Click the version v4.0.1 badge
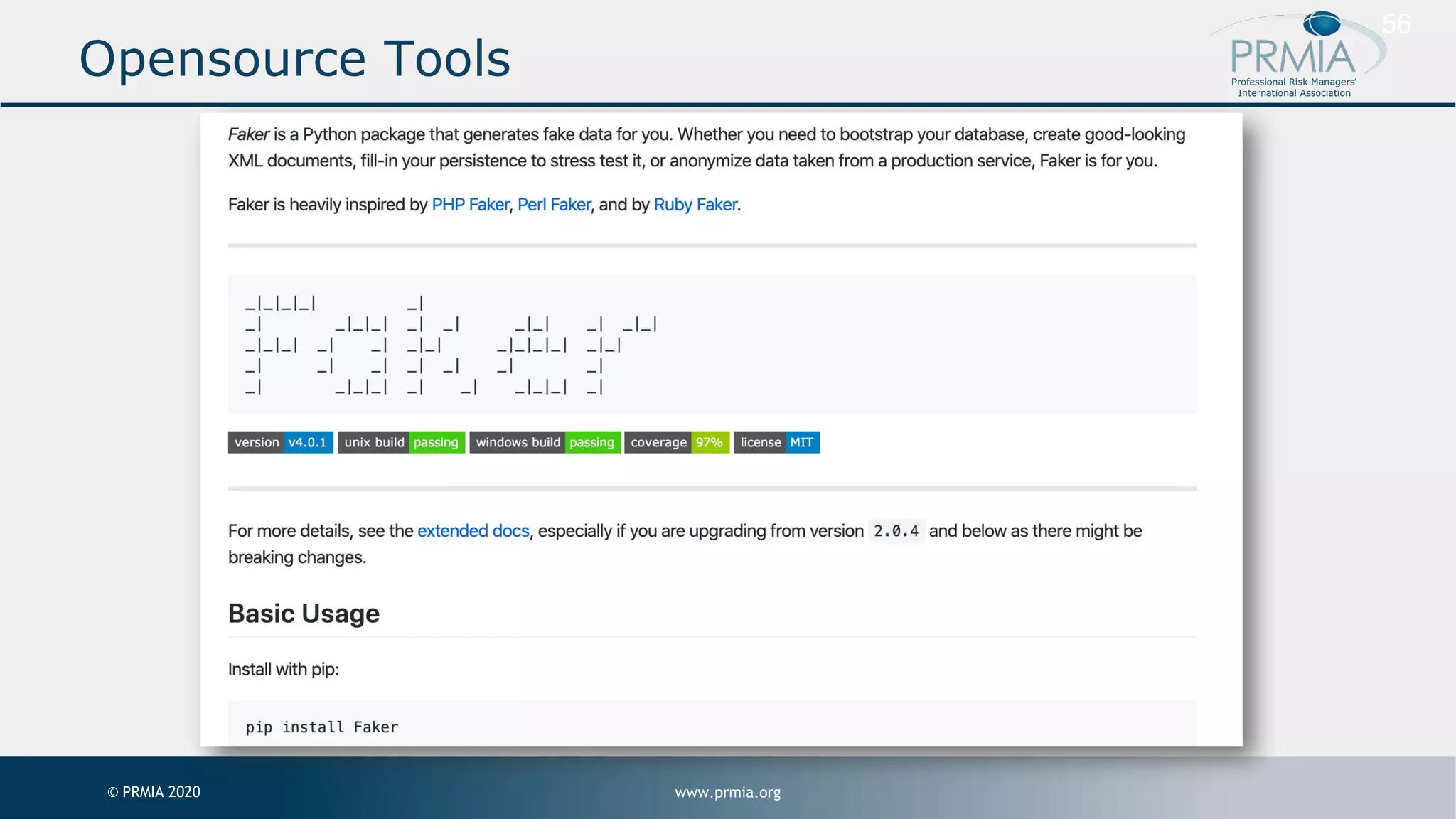The image size is (1456, 819). click(280, 442)
